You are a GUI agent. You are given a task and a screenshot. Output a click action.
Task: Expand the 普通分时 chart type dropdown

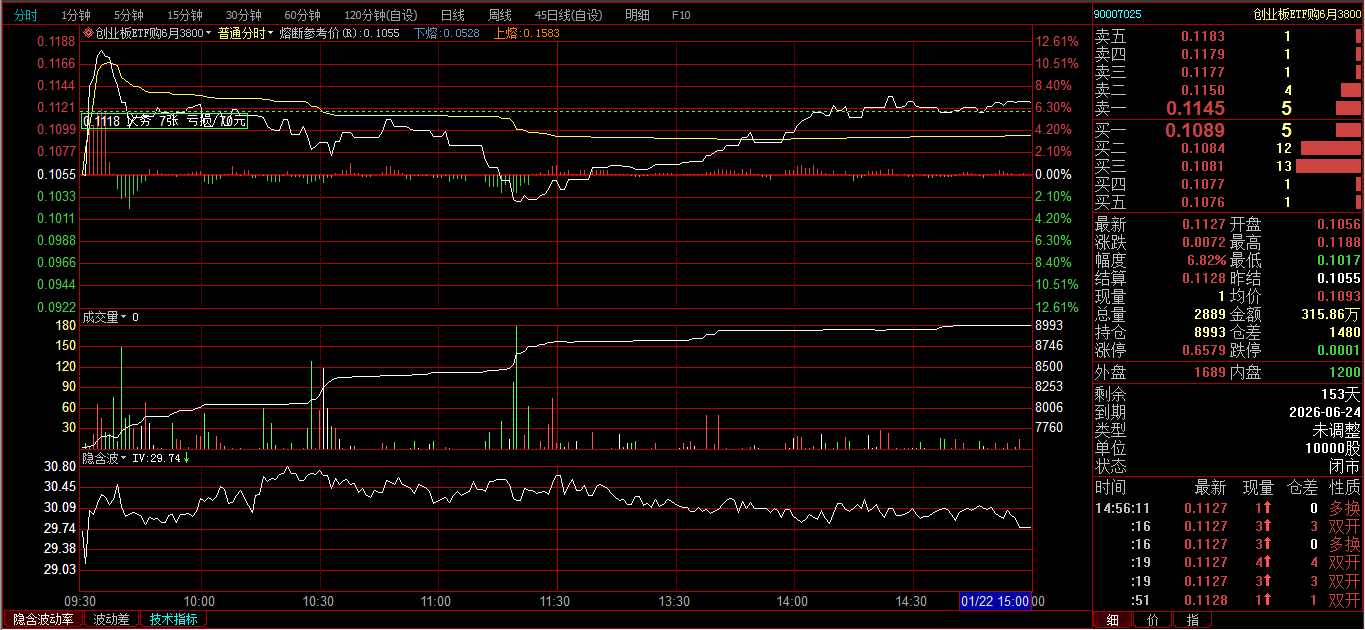pos(246,33)
